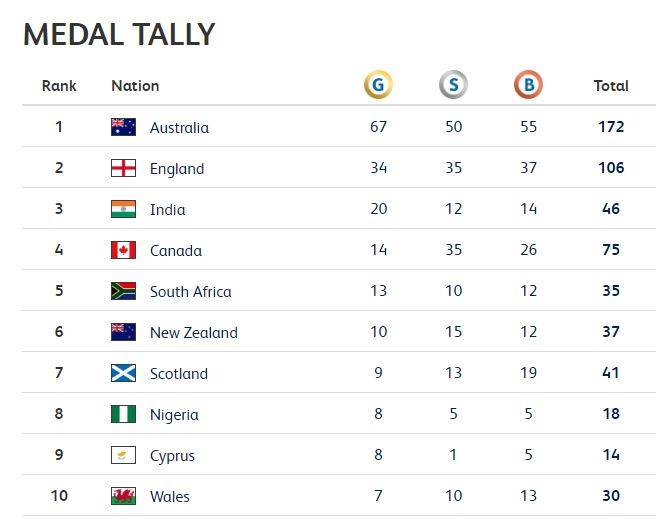Click England's total of 106
The width and height of the screenshot is (671, 519).
point(611,168)
